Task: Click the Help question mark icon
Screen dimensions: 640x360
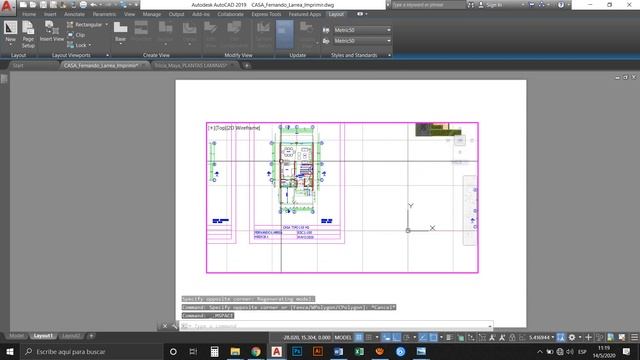Action: [561, 5]
